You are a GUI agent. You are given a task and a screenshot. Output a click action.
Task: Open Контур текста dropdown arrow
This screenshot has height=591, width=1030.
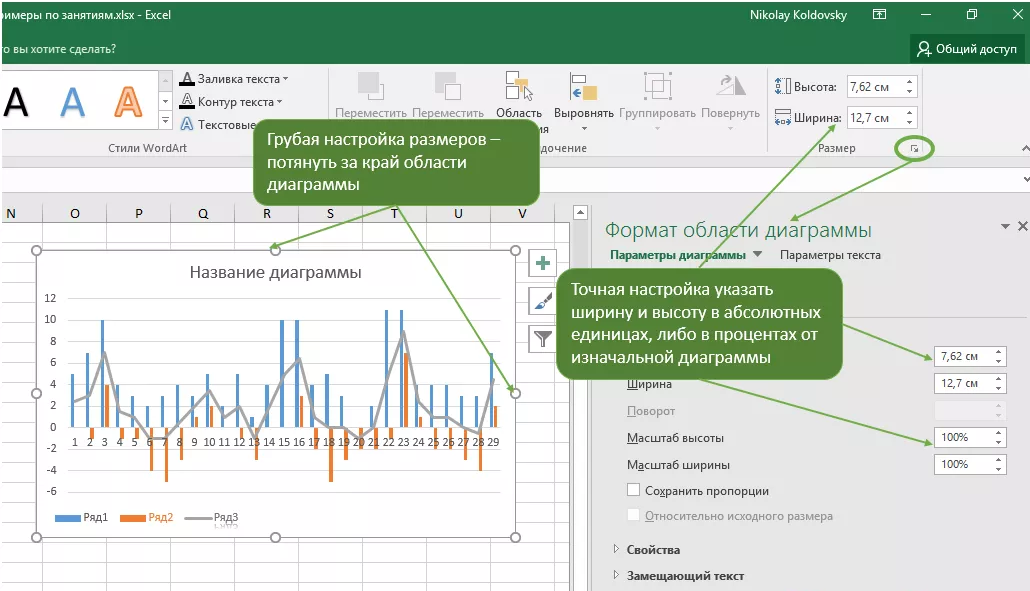279,102
